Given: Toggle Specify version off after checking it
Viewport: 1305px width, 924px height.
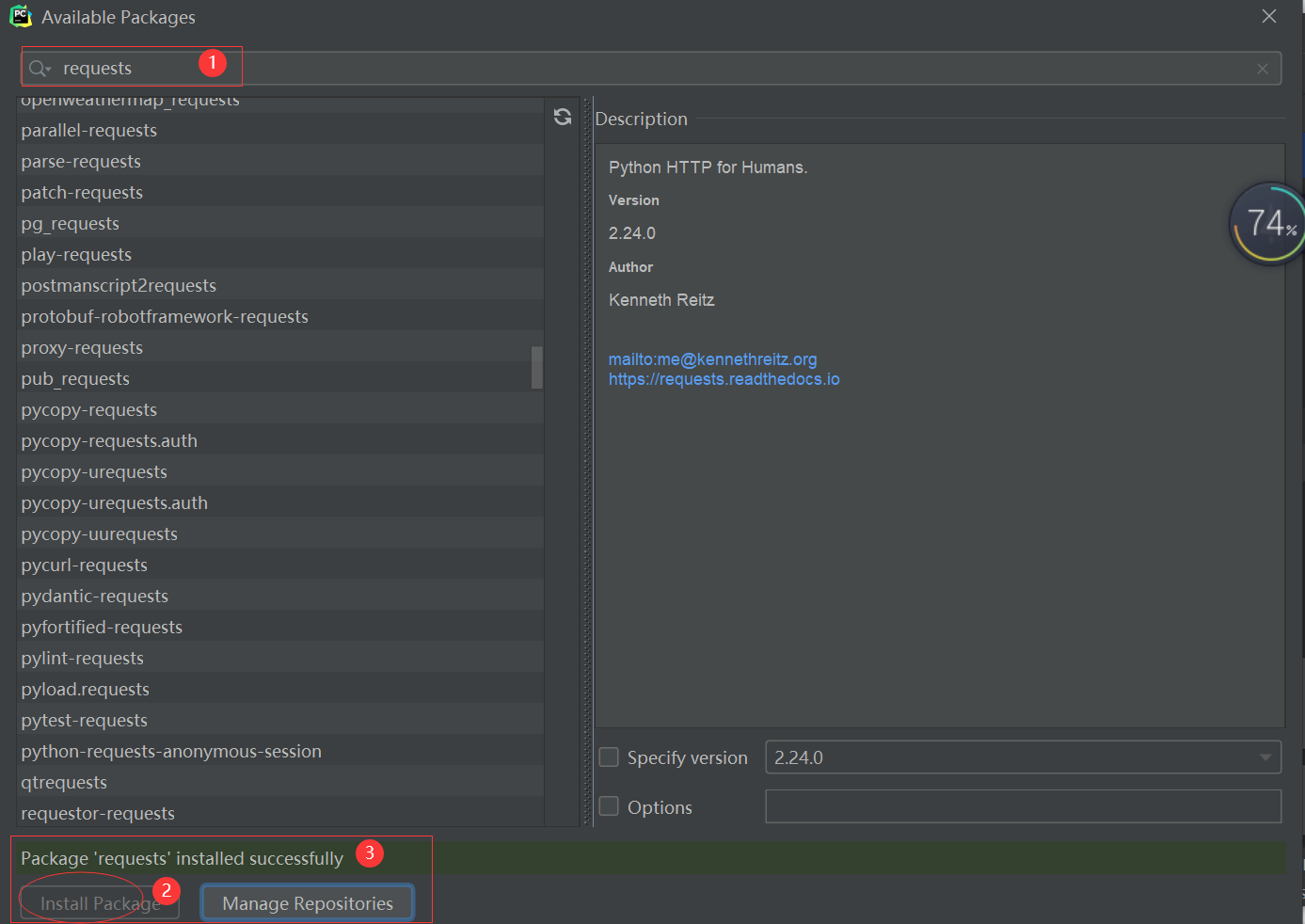Looking at the screenshot, I should (609, 757).
